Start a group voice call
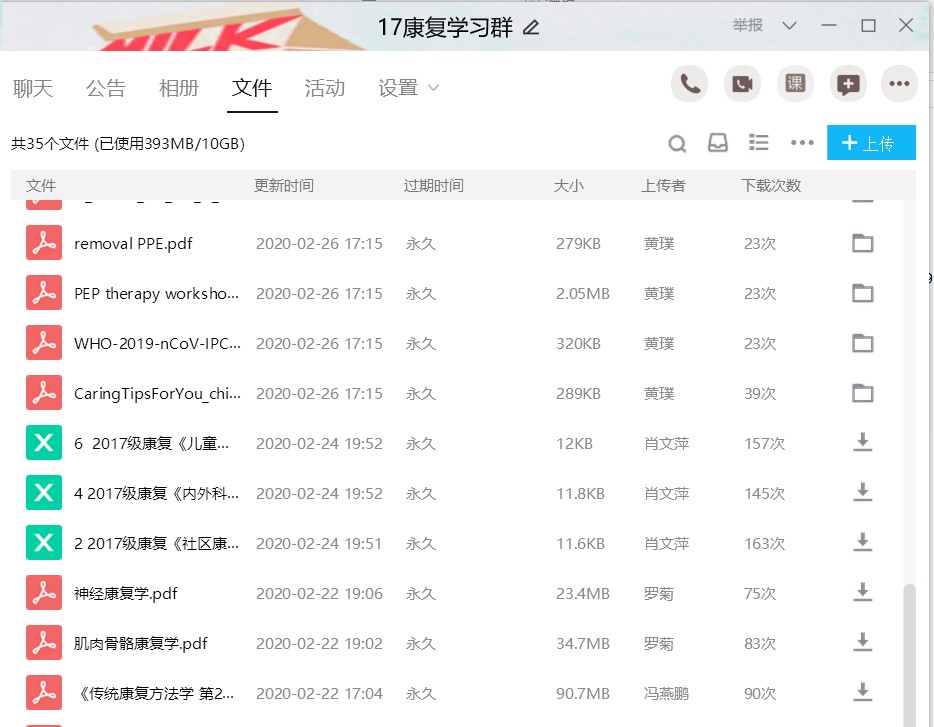This screenshot has width=934, height=727. click(689, 84)
